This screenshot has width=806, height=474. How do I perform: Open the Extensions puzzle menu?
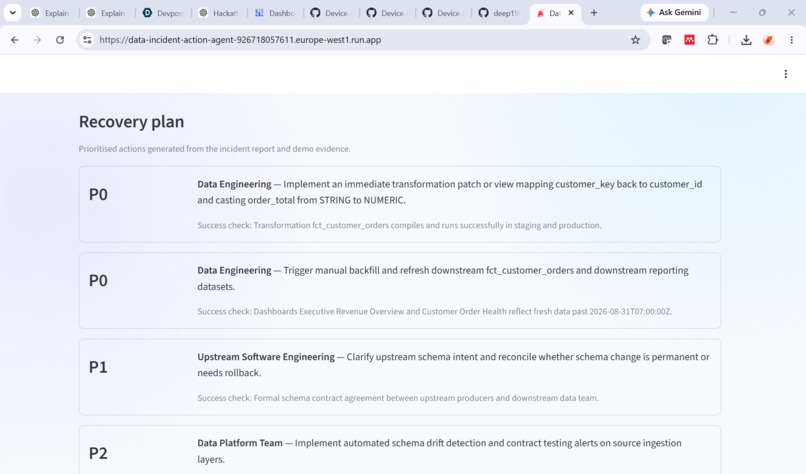(x=712, y=40)
